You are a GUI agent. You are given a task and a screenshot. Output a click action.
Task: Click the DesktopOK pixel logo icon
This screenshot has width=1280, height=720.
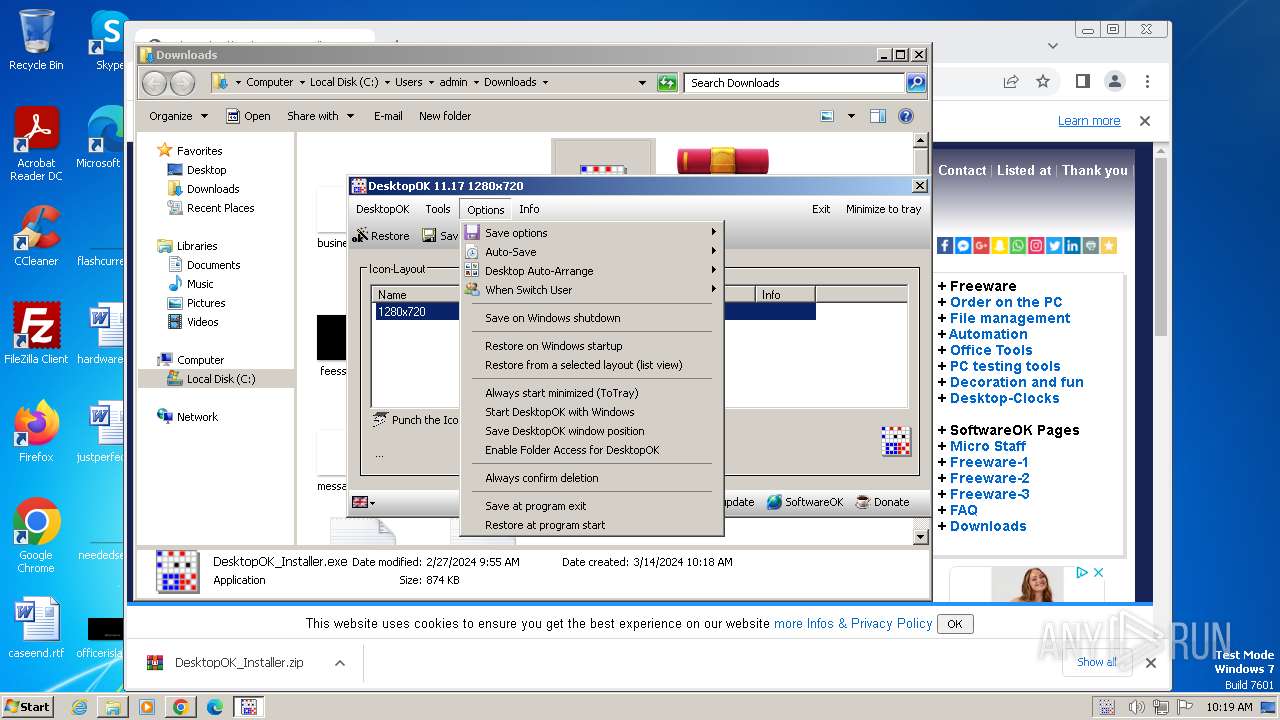tap(896, 441)
